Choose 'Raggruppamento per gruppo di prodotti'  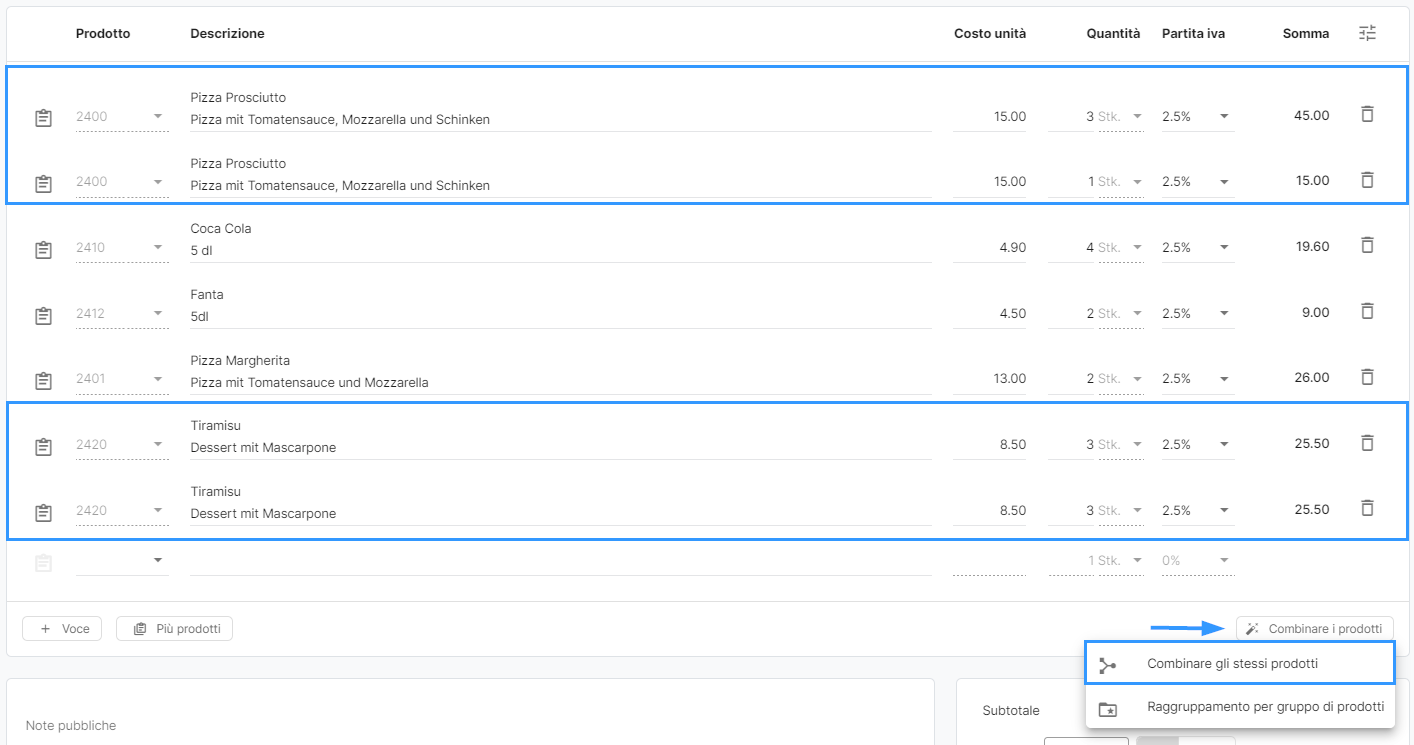coord(1264,707)
